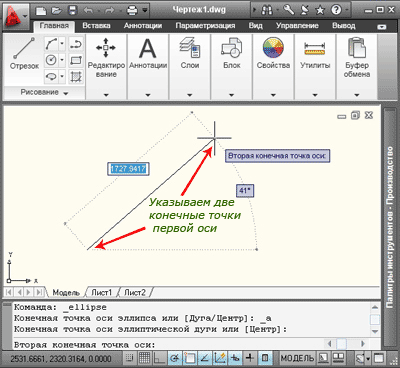Expand the Рисование panel
The image size is (400, 368).
[44, 92]
